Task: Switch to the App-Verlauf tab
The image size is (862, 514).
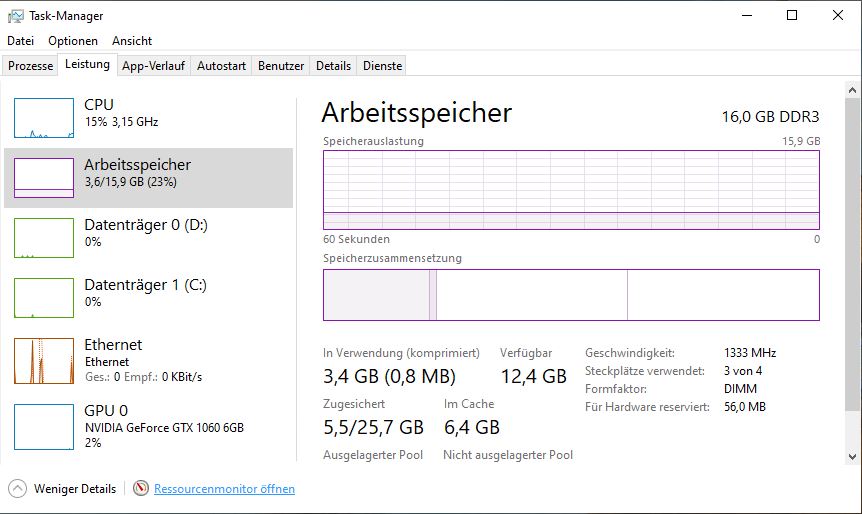Action: pos(153,66)
